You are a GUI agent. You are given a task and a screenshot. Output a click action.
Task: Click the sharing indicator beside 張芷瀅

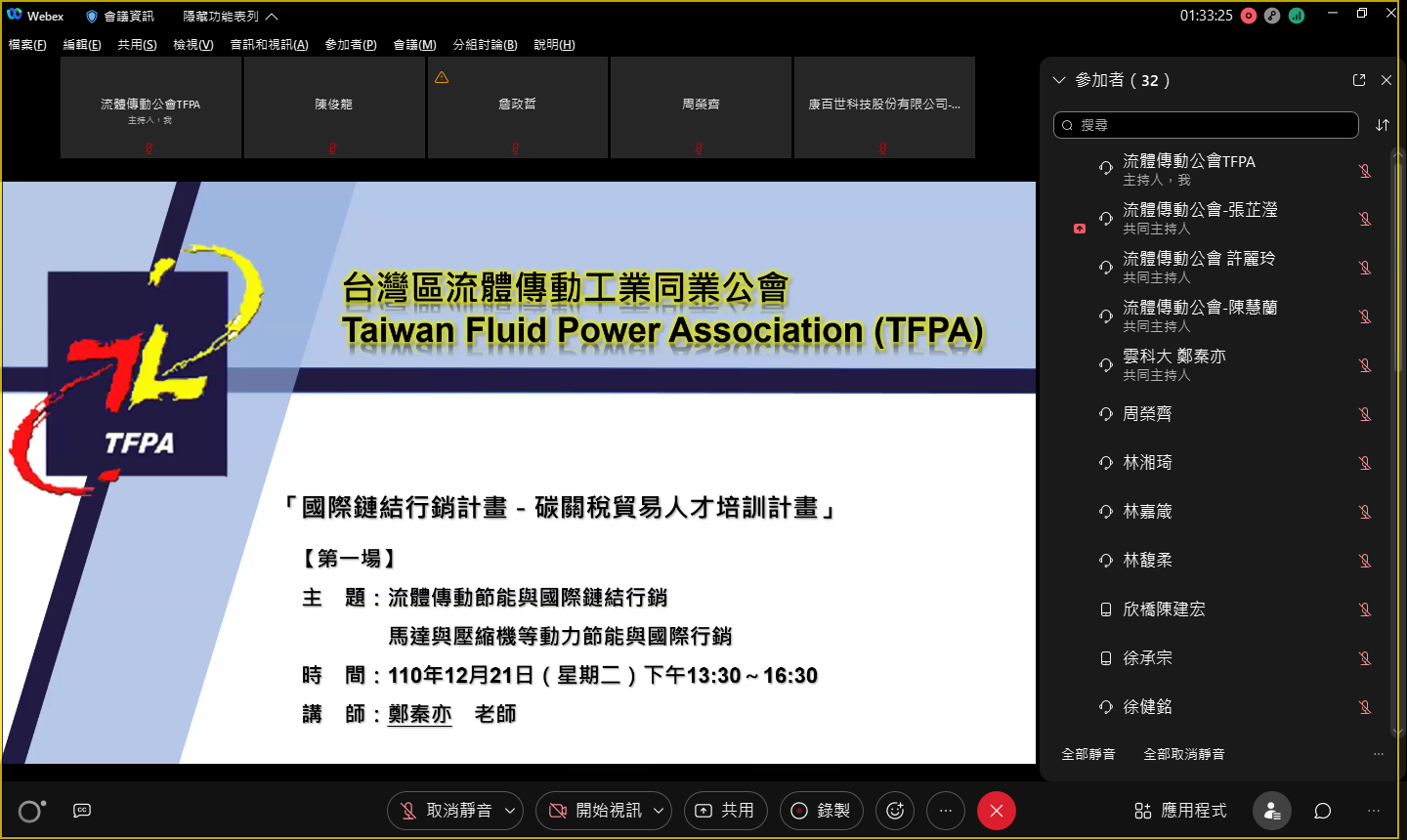click(1080, 229)
